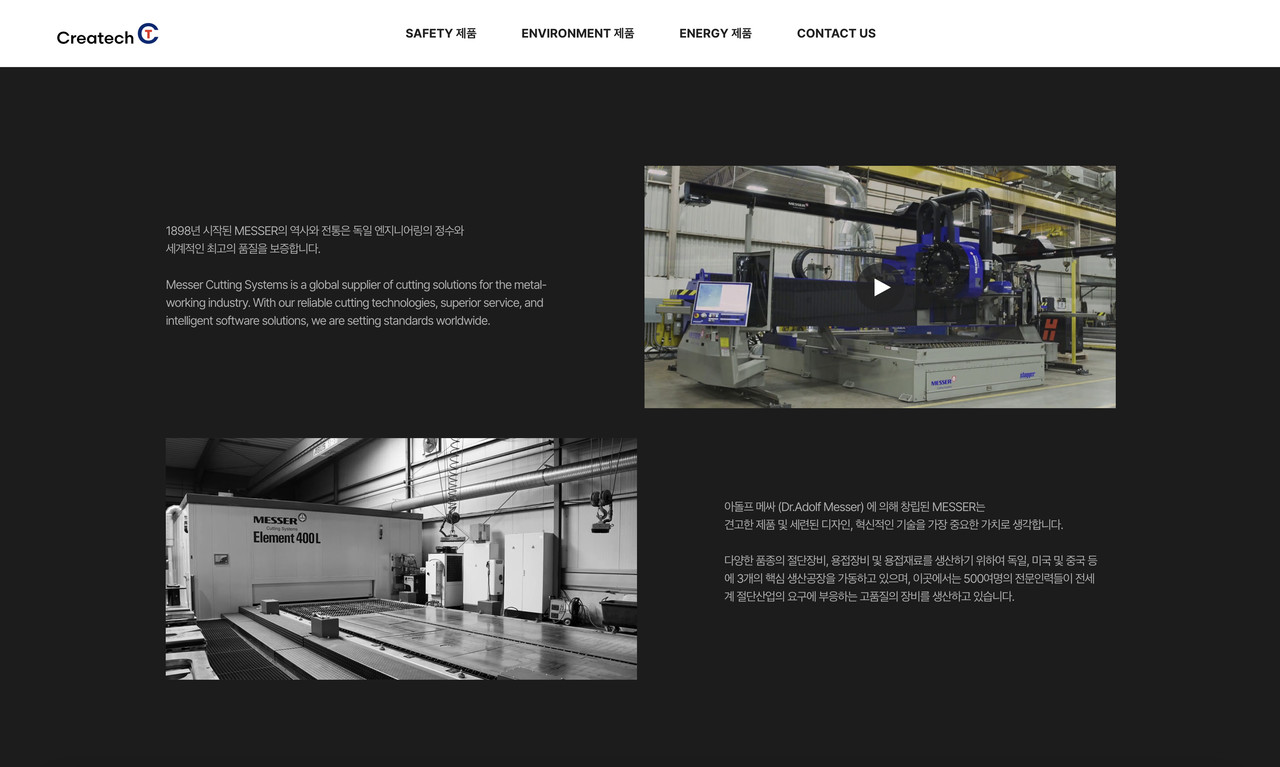Go to CONTACT US page
The width and height of the screenshot is (1280, 767).
[836, 33]
